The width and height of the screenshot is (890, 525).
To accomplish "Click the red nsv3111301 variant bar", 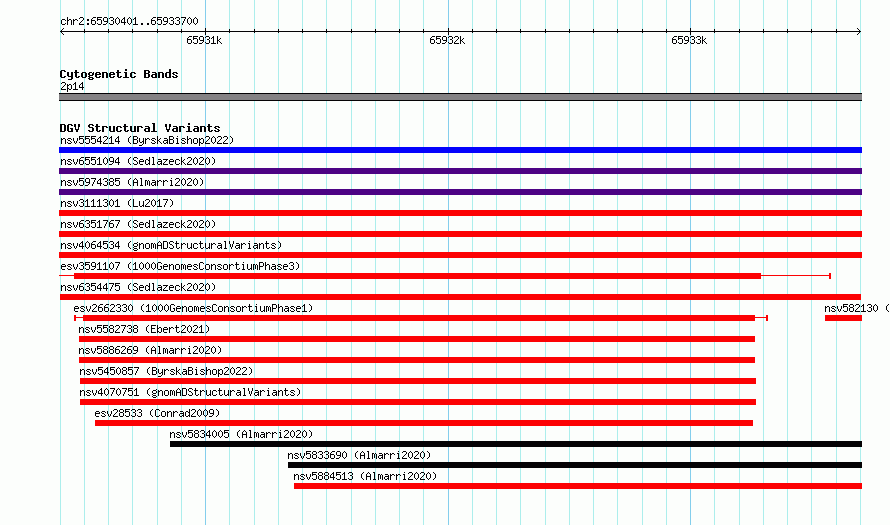I will [460, 213].
